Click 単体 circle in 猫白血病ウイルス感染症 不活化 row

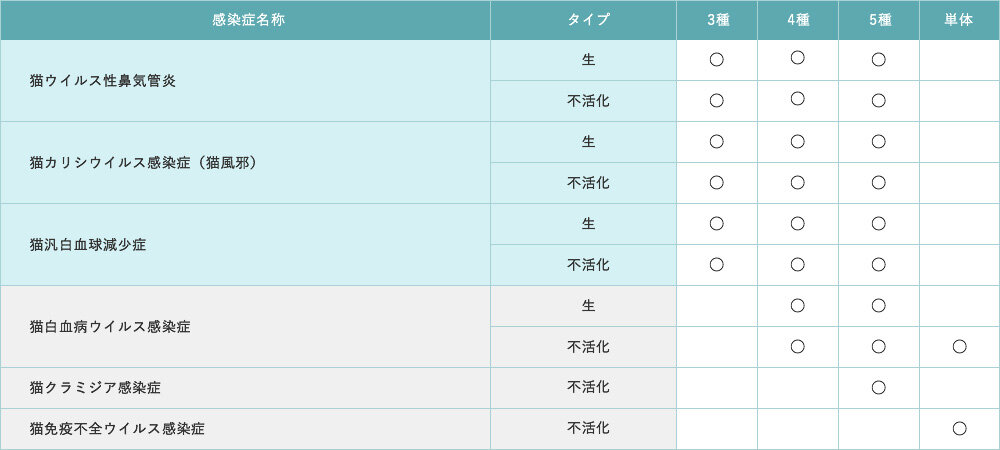coord(959,346)
